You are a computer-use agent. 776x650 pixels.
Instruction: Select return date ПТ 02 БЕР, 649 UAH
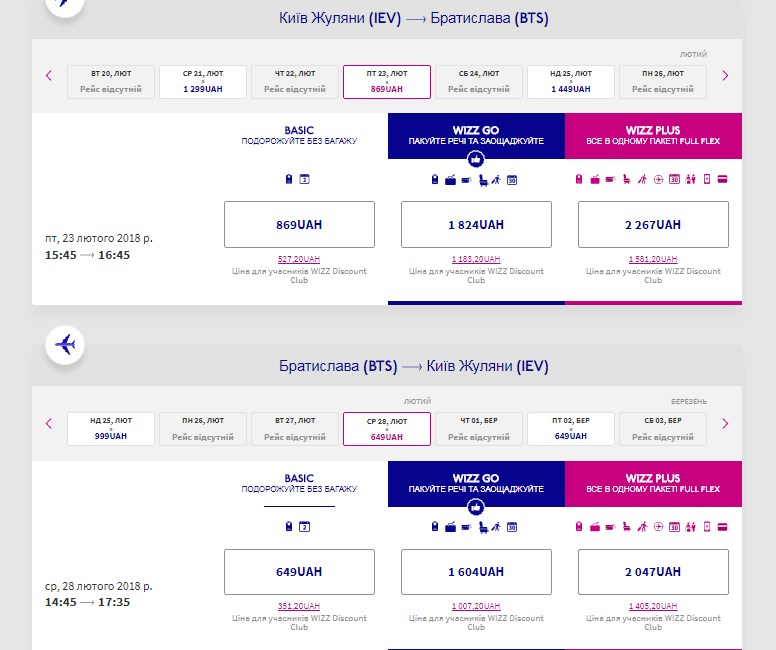tap(570, 430)
